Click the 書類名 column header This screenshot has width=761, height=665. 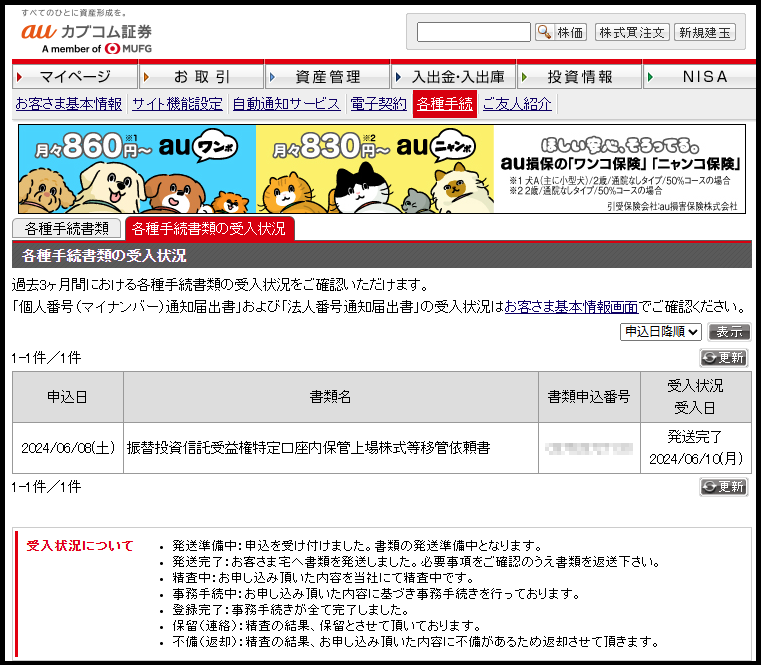click(x=331, y=397)
